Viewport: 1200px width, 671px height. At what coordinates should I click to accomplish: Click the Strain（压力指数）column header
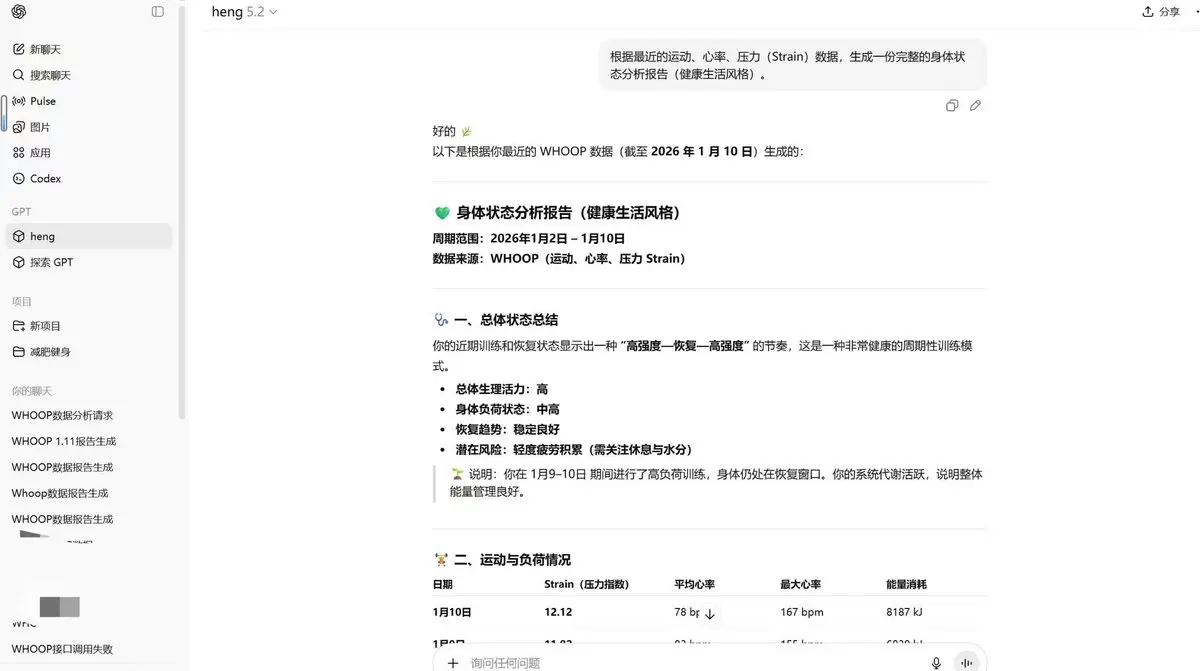586,584
